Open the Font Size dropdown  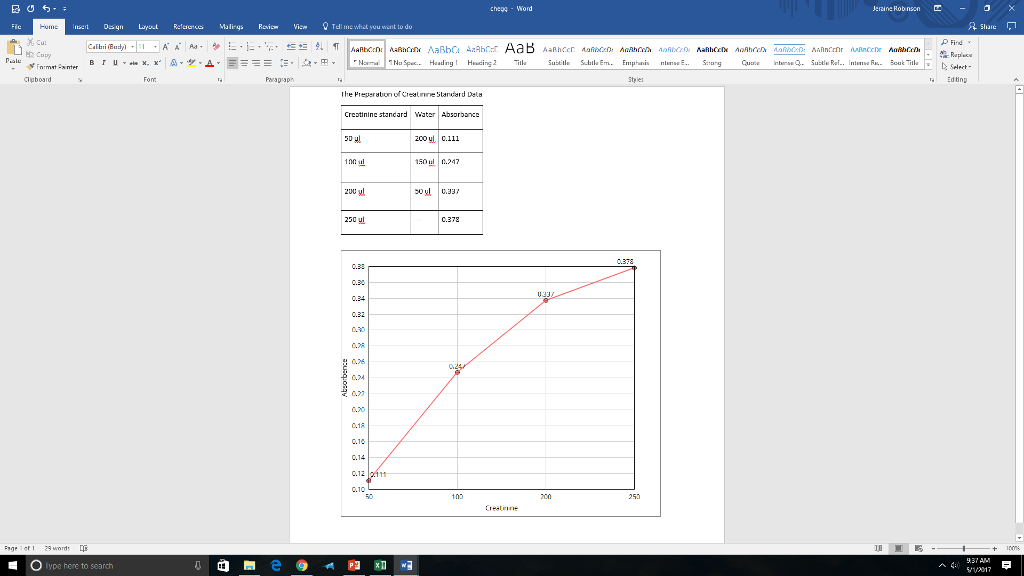(x=154, y=46)
